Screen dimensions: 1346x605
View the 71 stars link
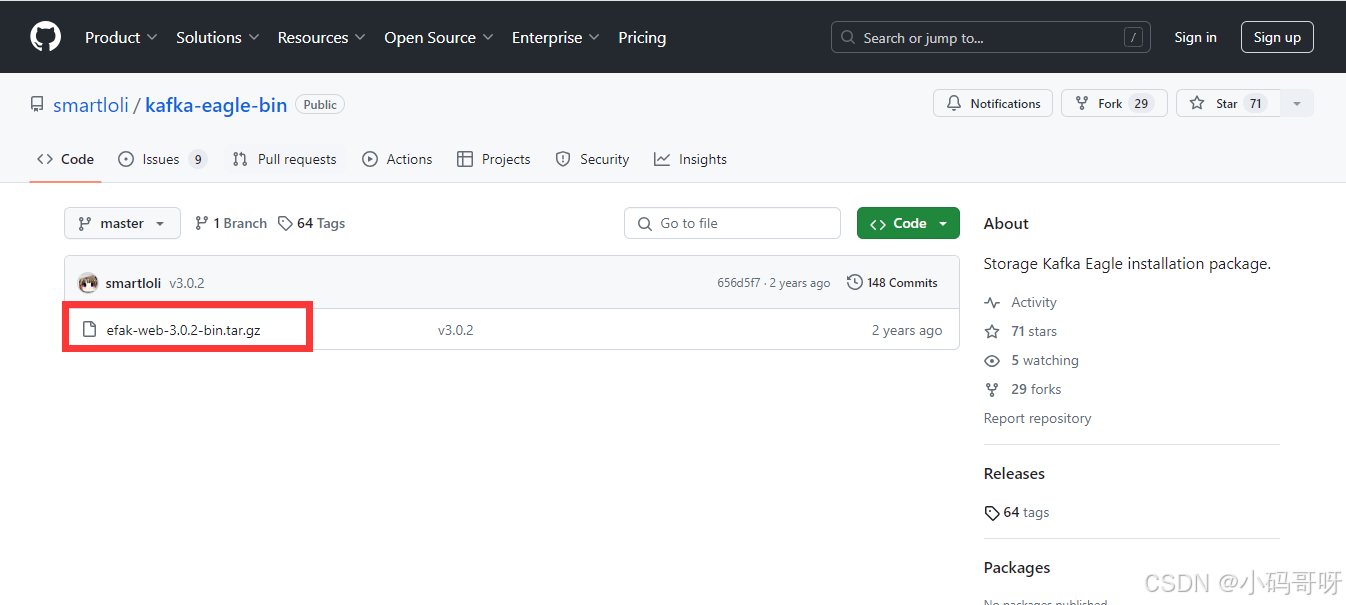pos(1034,331)
